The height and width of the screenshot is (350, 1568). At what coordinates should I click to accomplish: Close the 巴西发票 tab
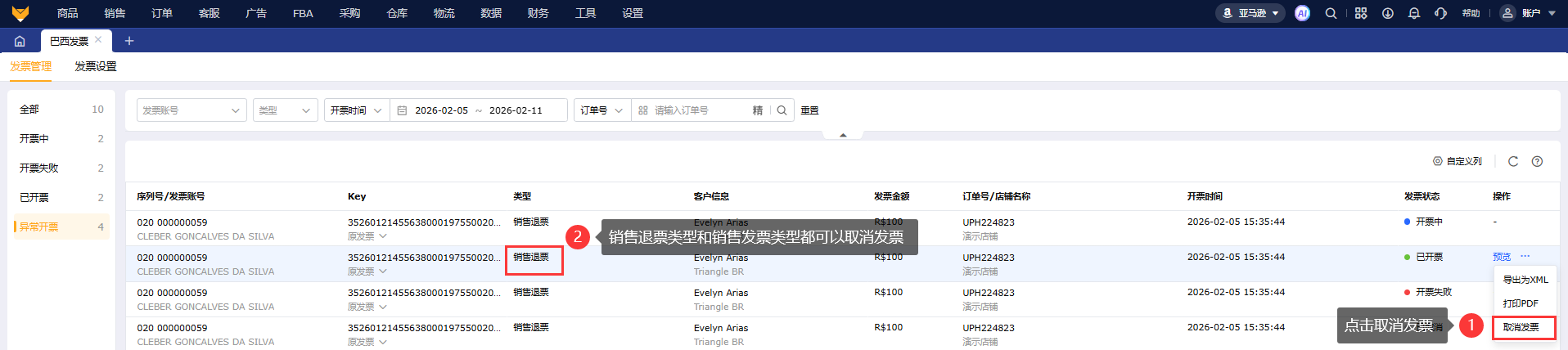(x=98, y=39)
